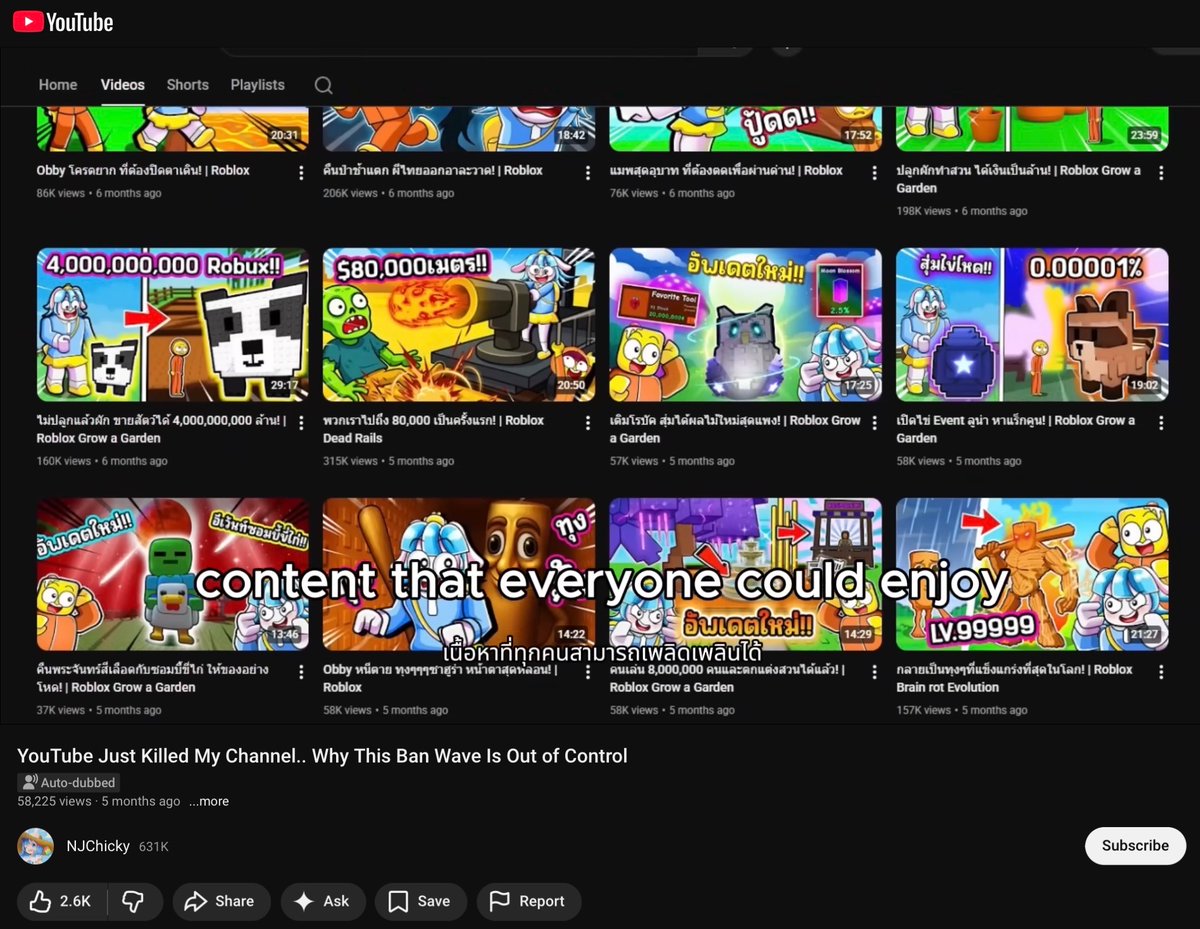The image size is (1200, 929).
Task: Switch to the Home tab
Action: click(58, 85)
